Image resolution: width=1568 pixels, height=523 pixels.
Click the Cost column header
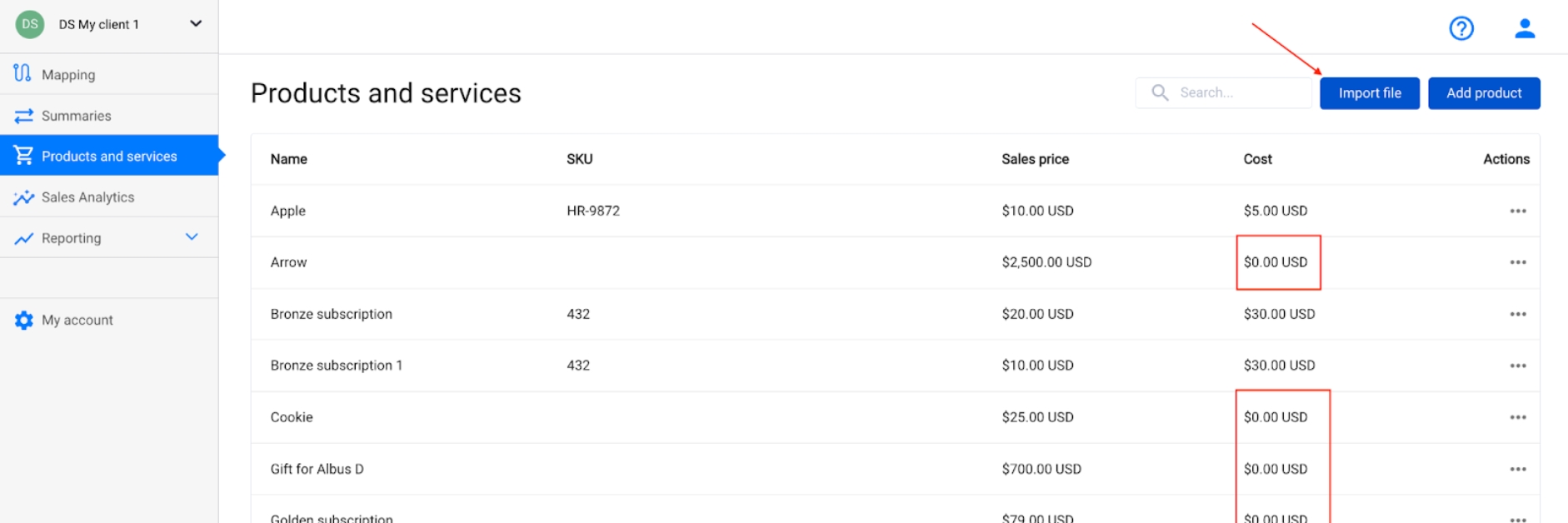pyautogui.click(x=1257, y=158)
